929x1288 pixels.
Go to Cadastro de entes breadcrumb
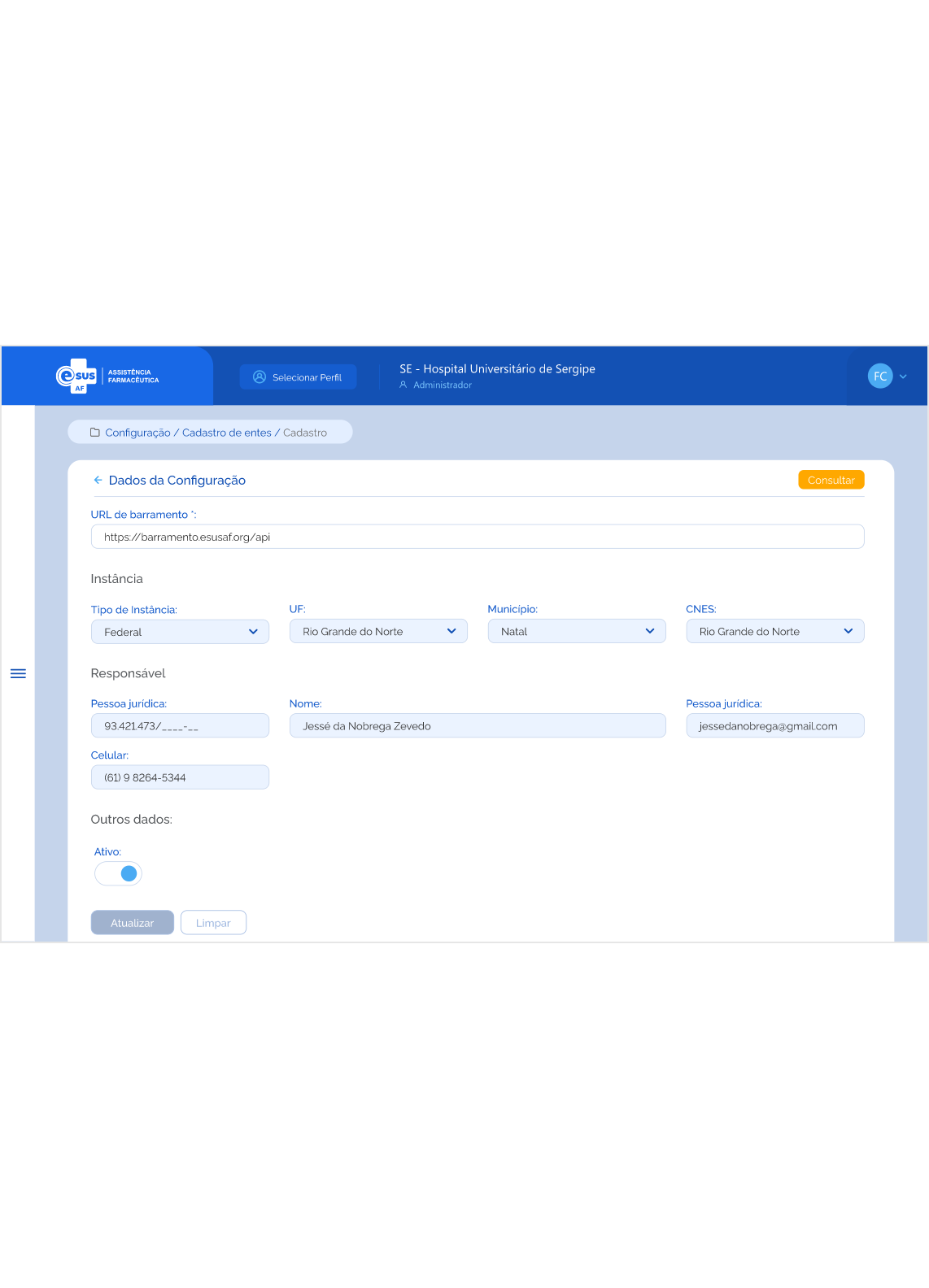point(226,433)
